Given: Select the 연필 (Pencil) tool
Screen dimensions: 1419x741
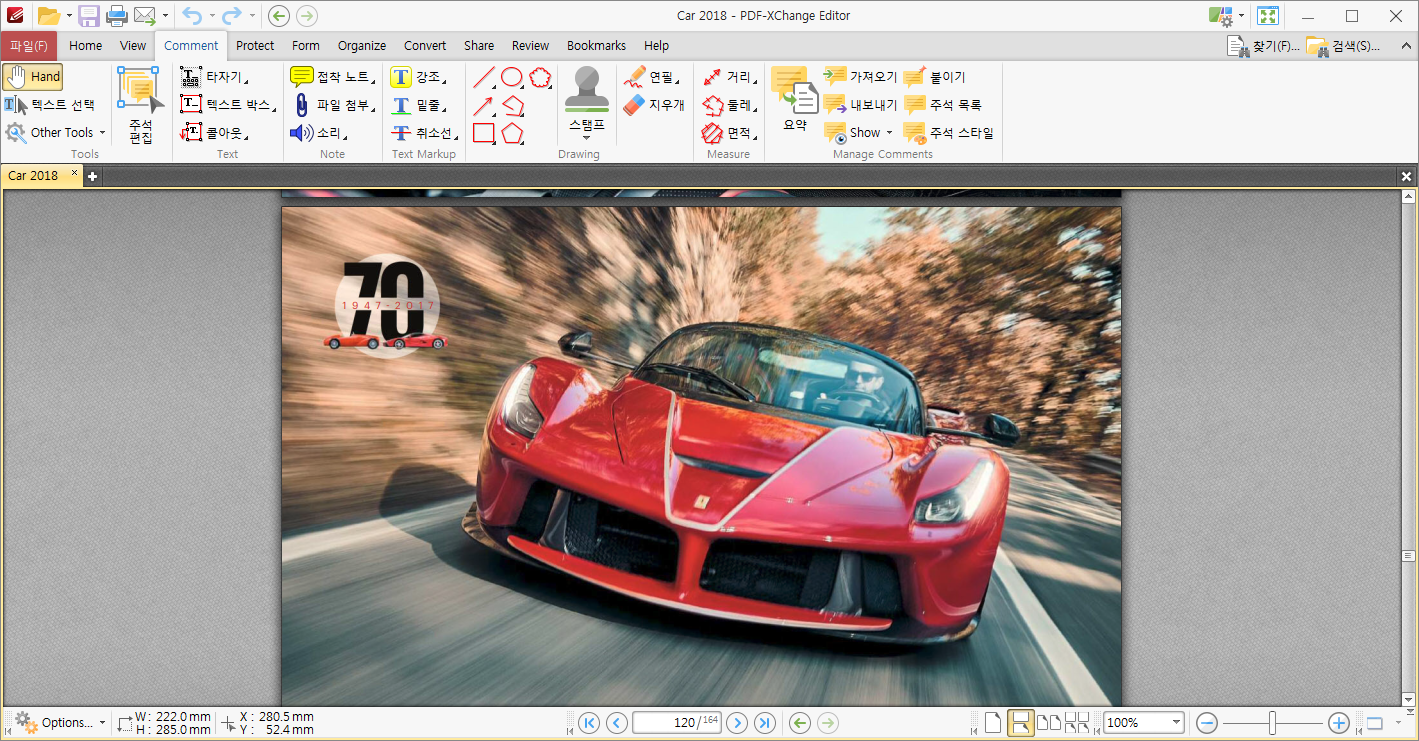Looking at the screenshot, I should coord(651,77).
